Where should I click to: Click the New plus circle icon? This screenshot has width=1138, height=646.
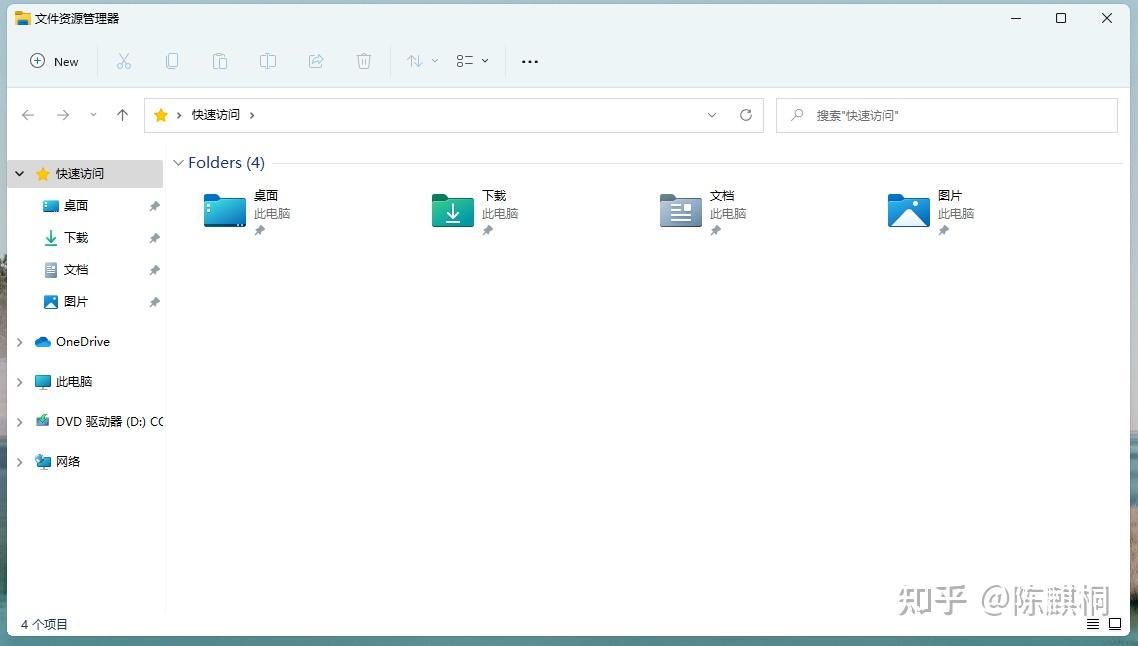37,61
